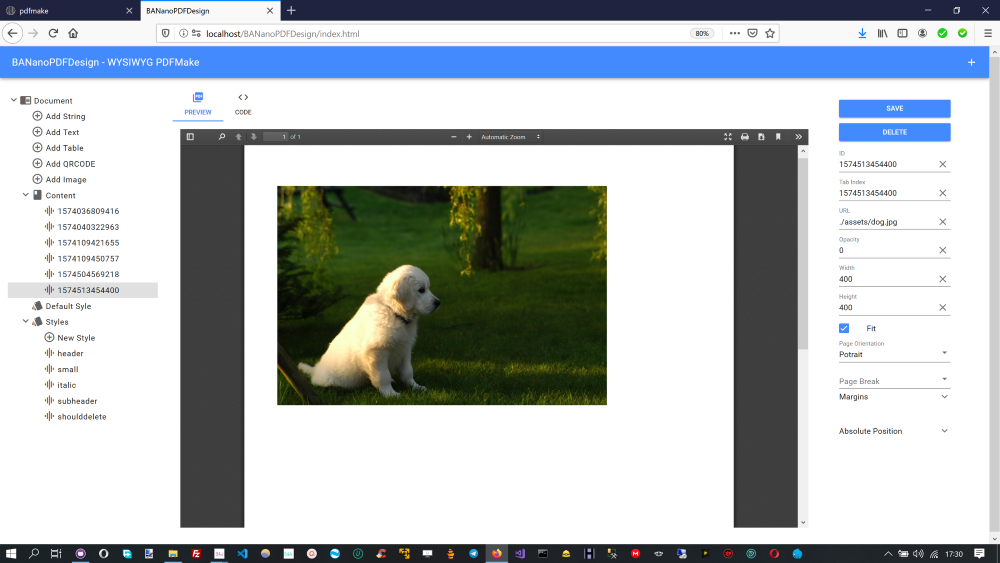Collapse the Document tree node
1000x563 pixels.
13,100
